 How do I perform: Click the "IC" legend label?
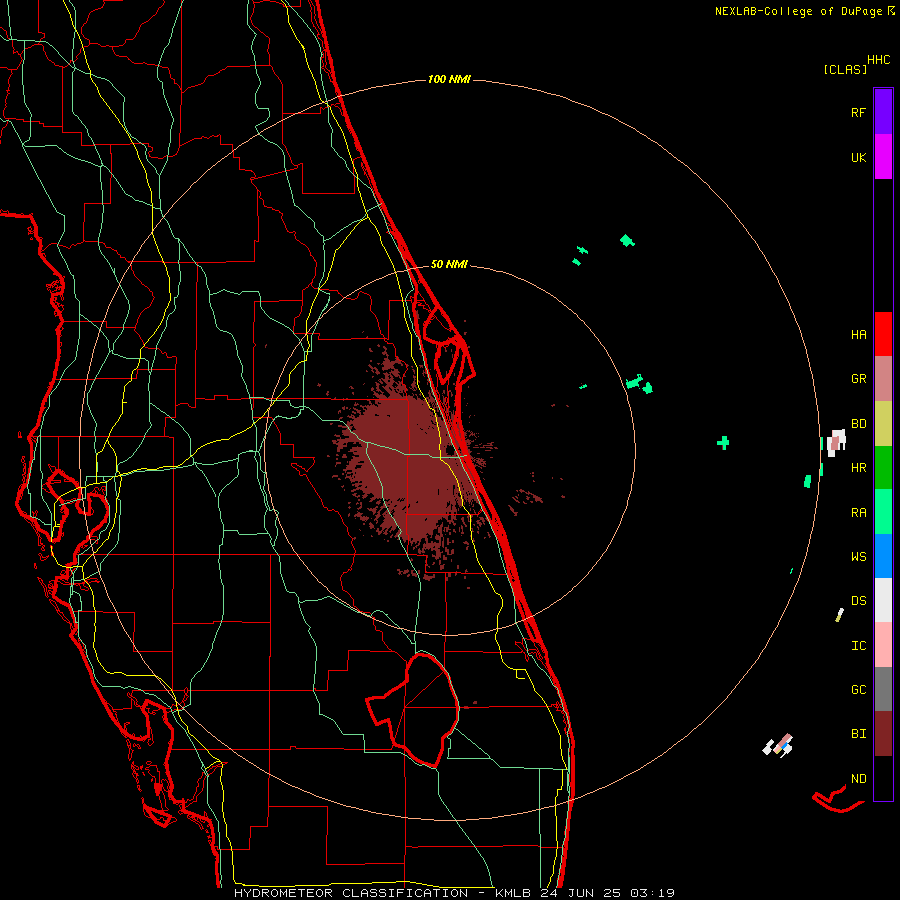(858, 646)
